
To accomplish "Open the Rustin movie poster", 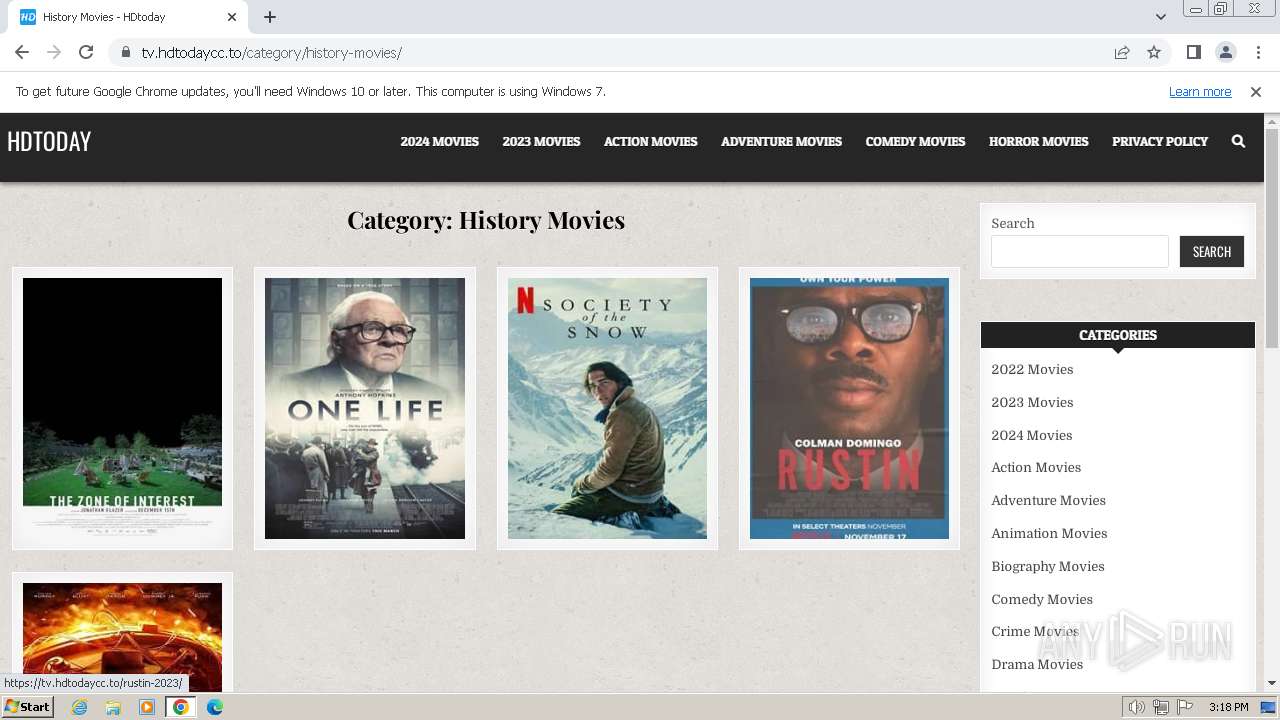I will (849, 408).
